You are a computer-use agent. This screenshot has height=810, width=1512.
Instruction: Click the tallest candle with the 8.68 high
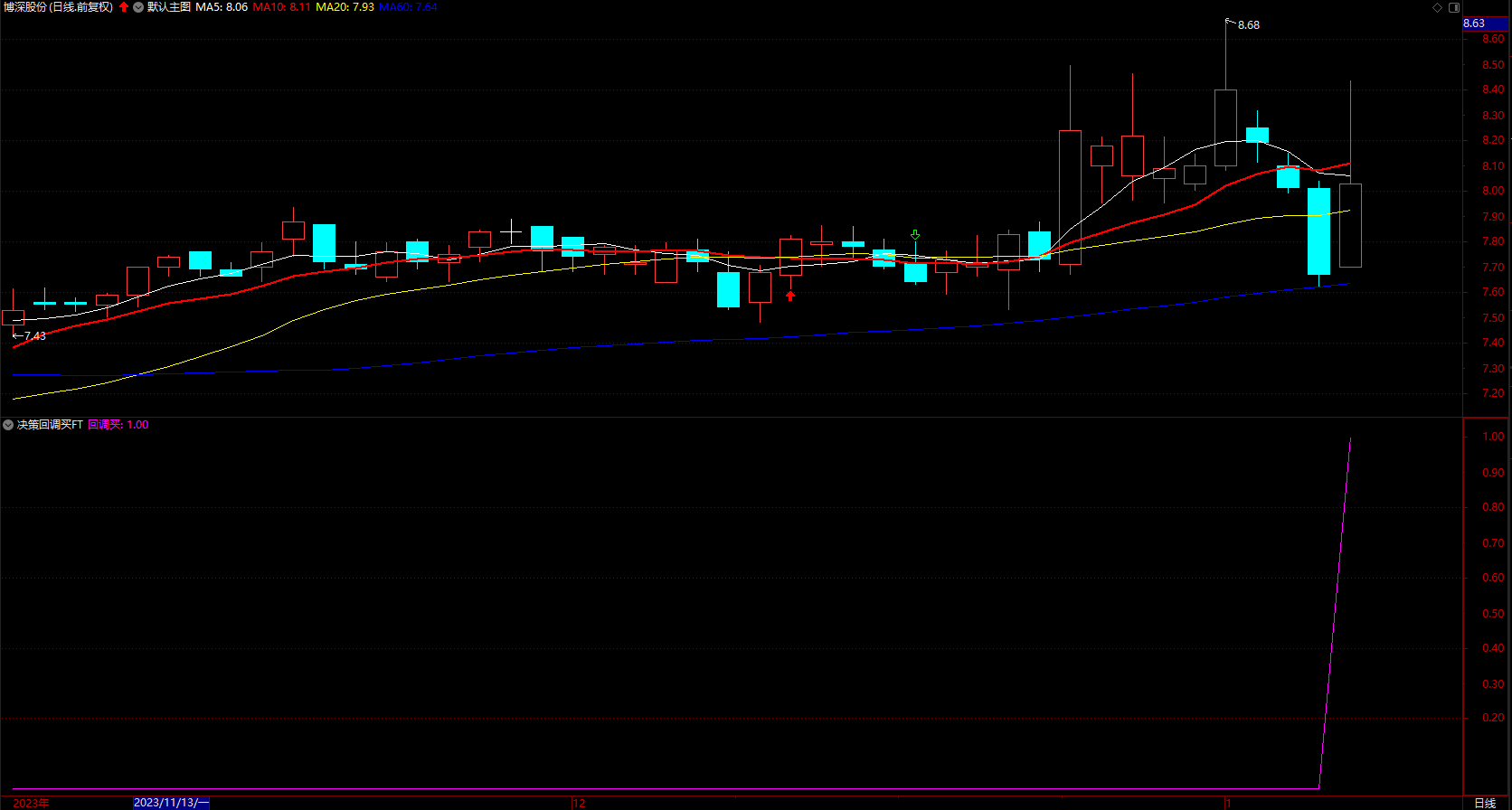(x=1225, y=127)
